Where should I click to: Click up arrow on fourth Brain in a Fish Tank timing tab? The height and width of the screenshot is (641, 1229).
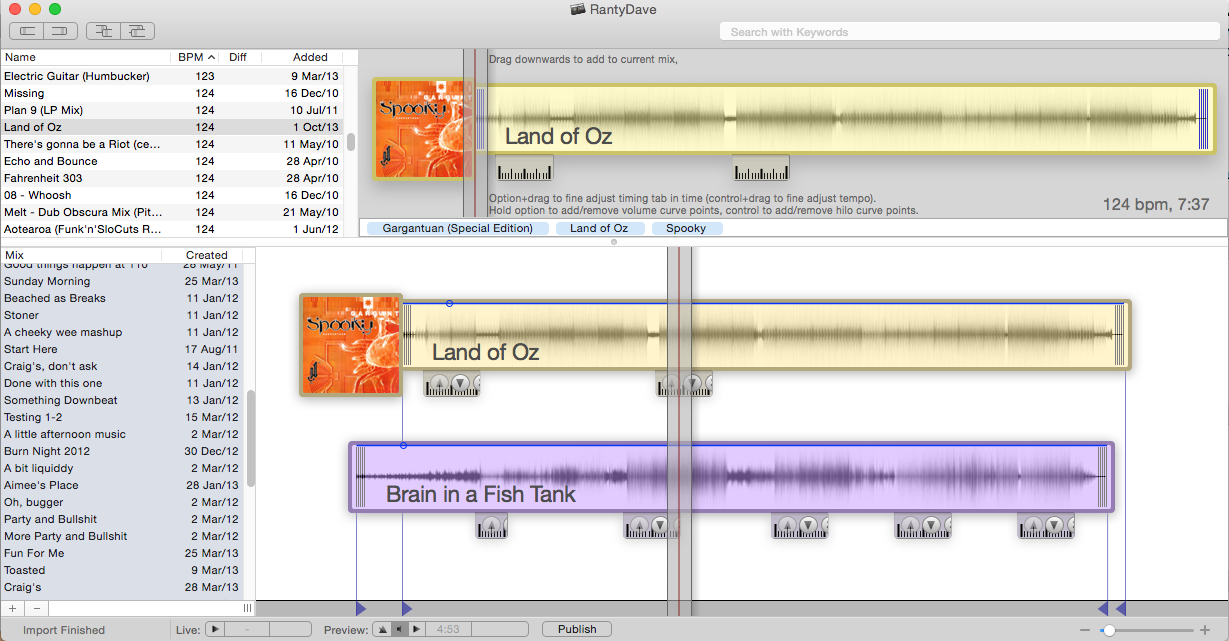click(912, 525)
